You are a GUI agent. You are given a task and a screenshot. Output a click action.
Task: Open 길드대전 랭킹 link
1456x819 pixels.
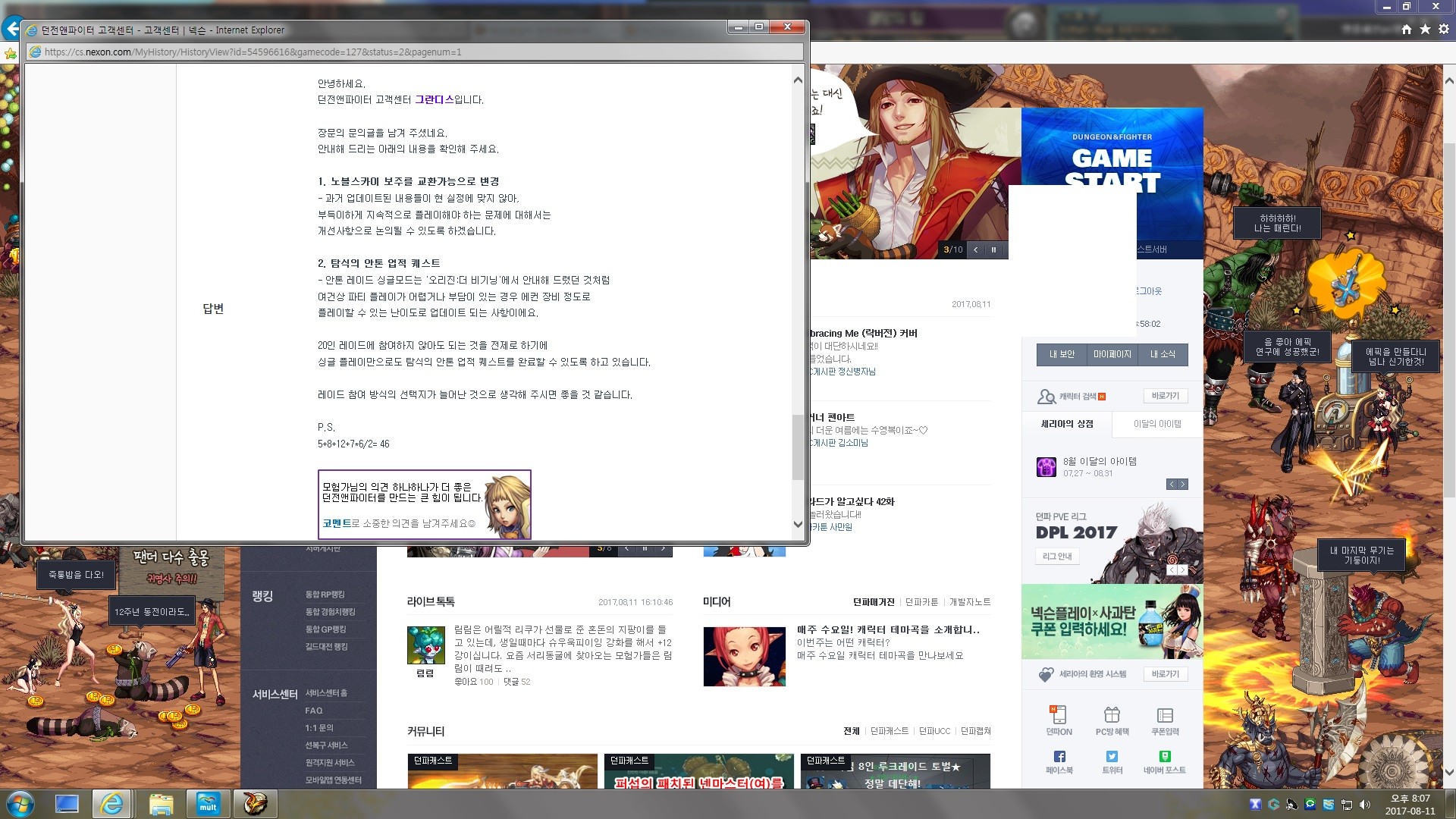tap(326, 647)
